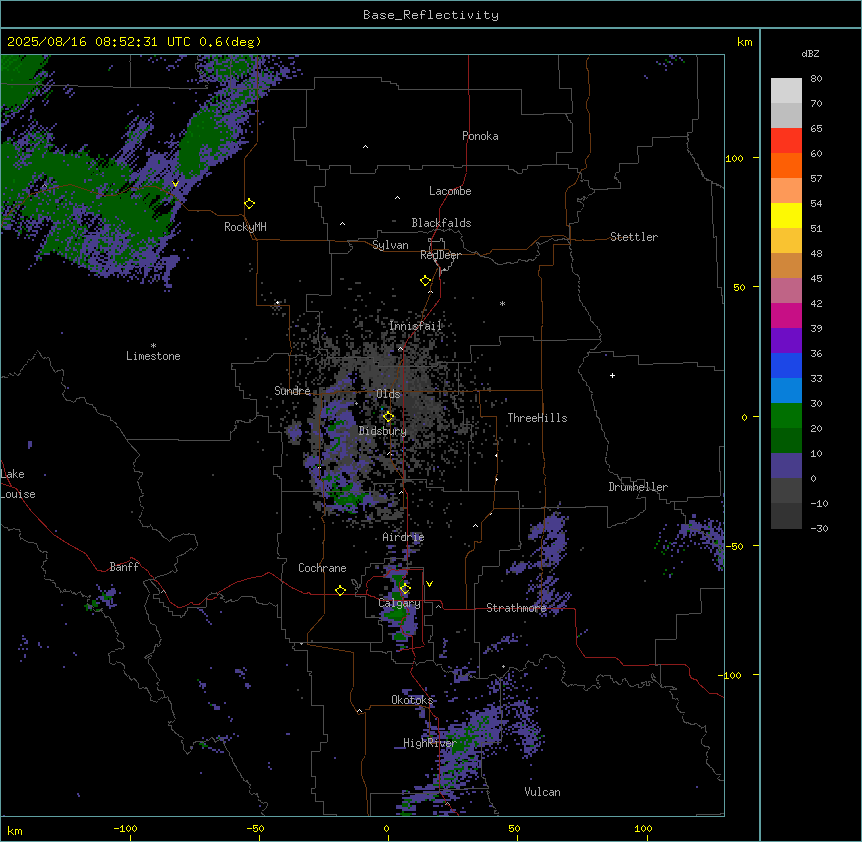Select the yellow diamond marker between Olds and Didsbury
The image size is (862, 842).
point(388,417)
